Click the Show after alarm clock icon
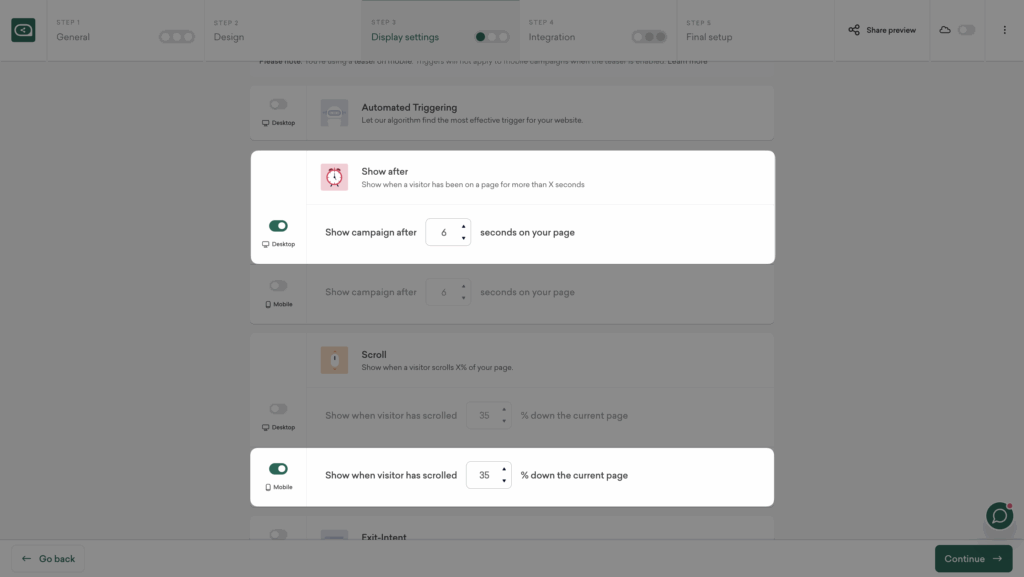 tap(334, 177)
